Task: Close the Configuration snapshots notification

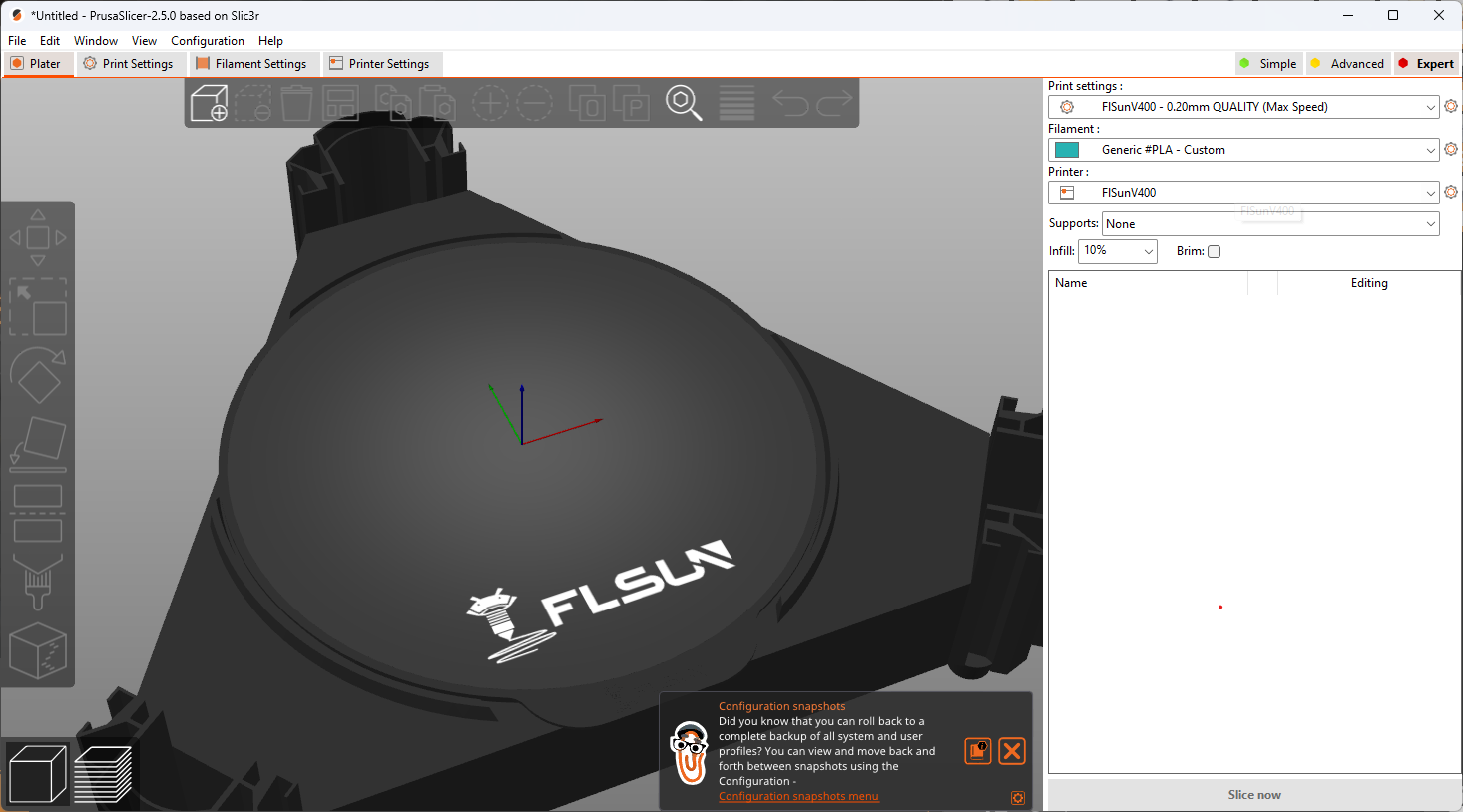Action: tap(1012, 751)
